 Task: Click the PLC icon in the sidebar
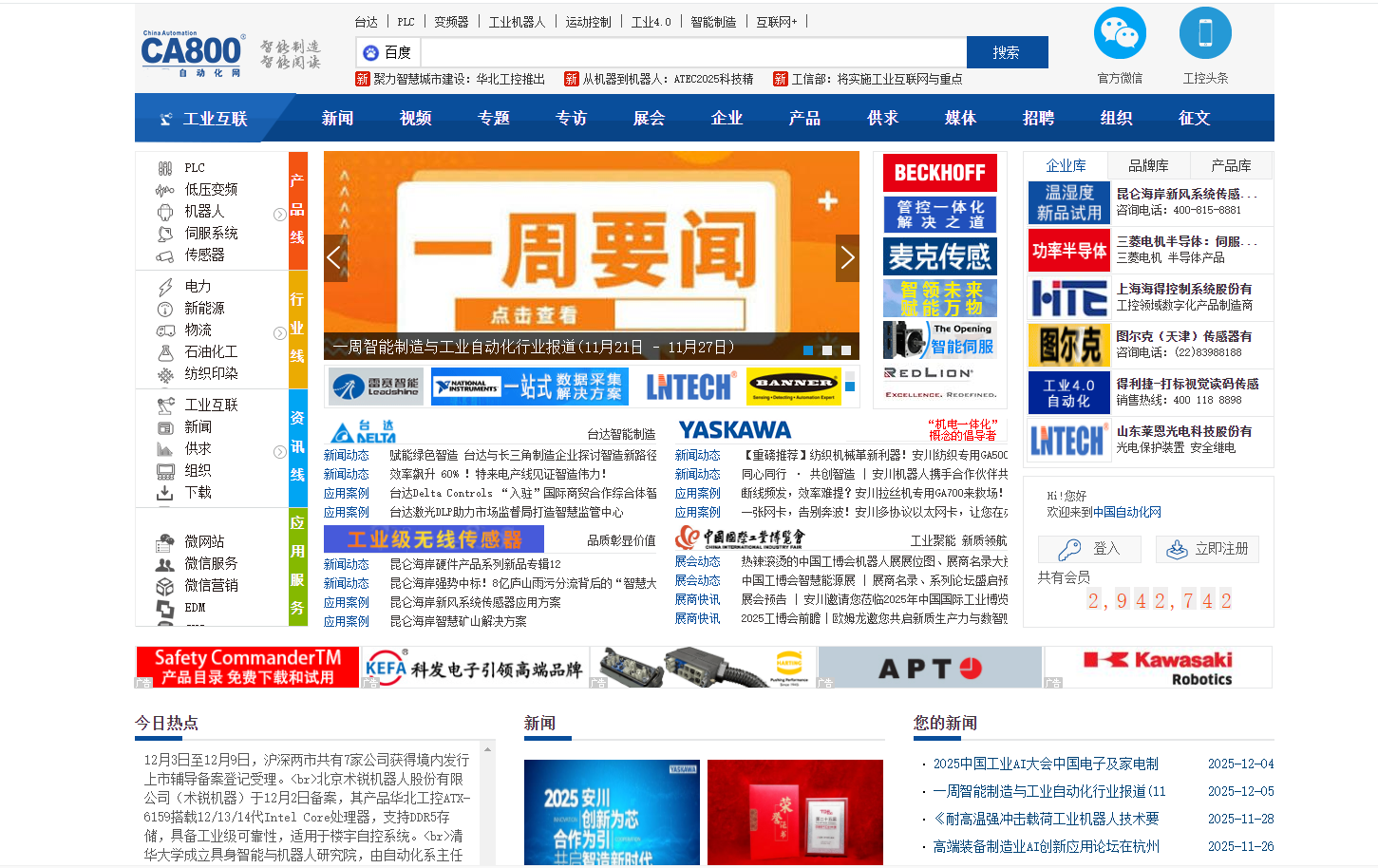pos(165,168)
